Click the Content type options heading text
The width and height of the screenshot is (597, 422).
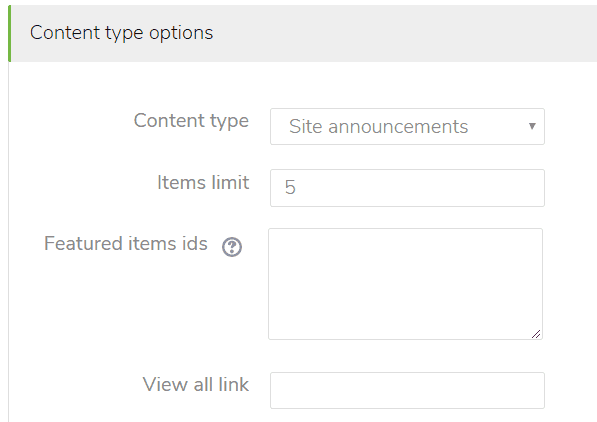[121, 33]
